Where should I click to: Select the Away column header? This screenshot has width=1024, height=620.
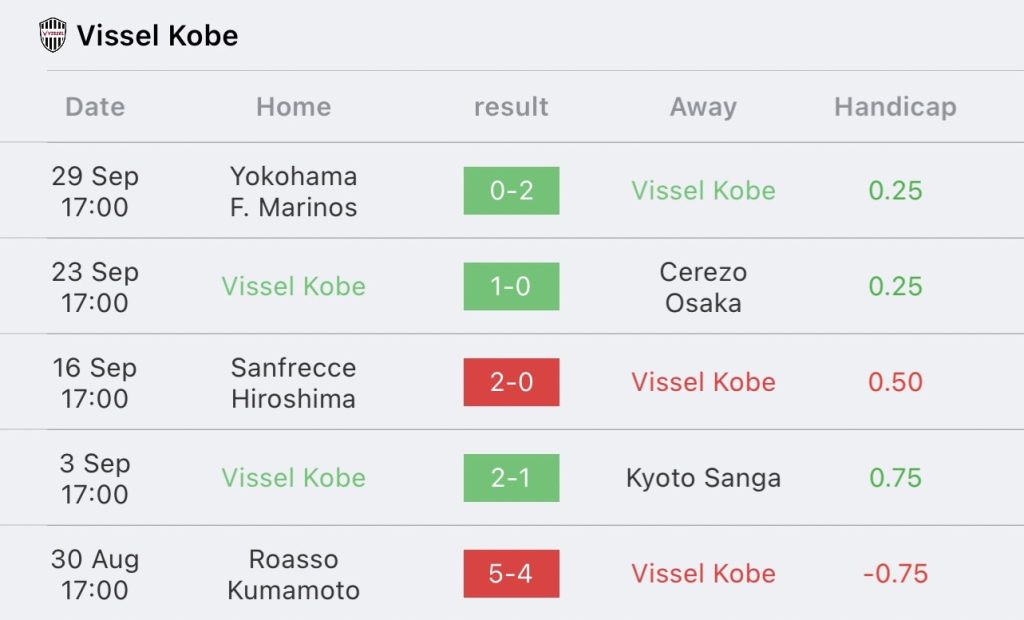[703, 106]
